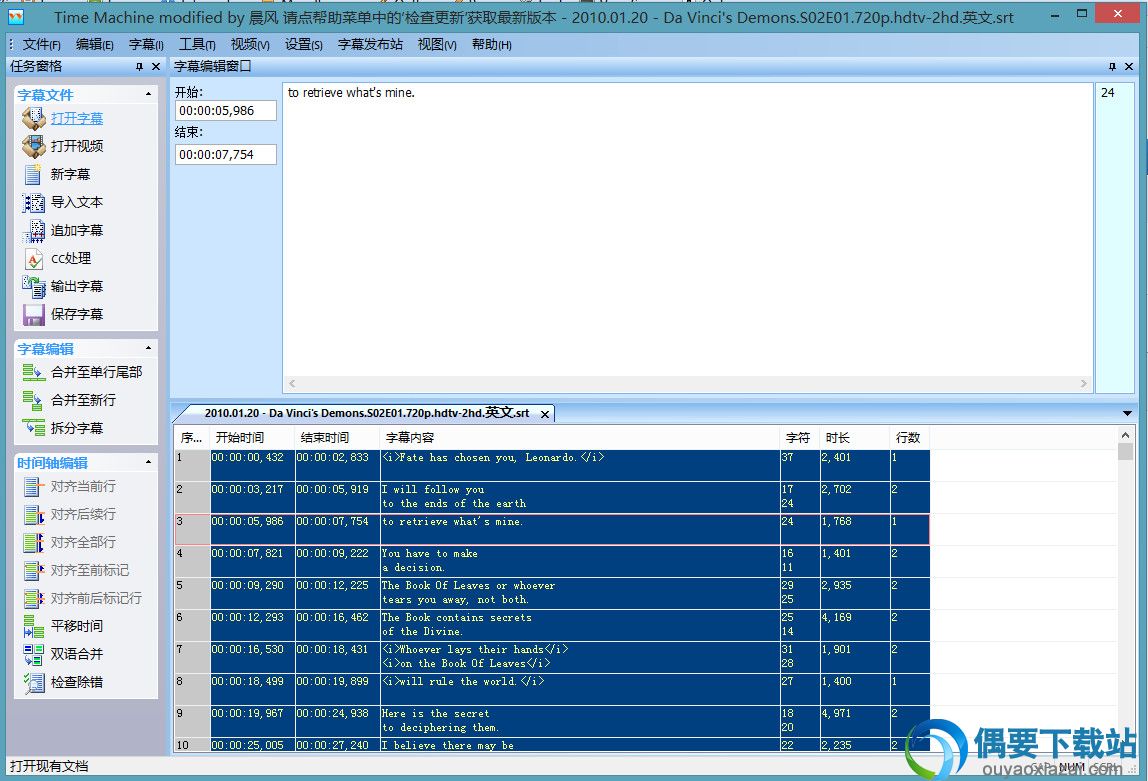Open the 字幕(I) menu
Image resolution: width=1148 pixels, height=781 pixels.
pyautogui.click(x=146, y=45)
